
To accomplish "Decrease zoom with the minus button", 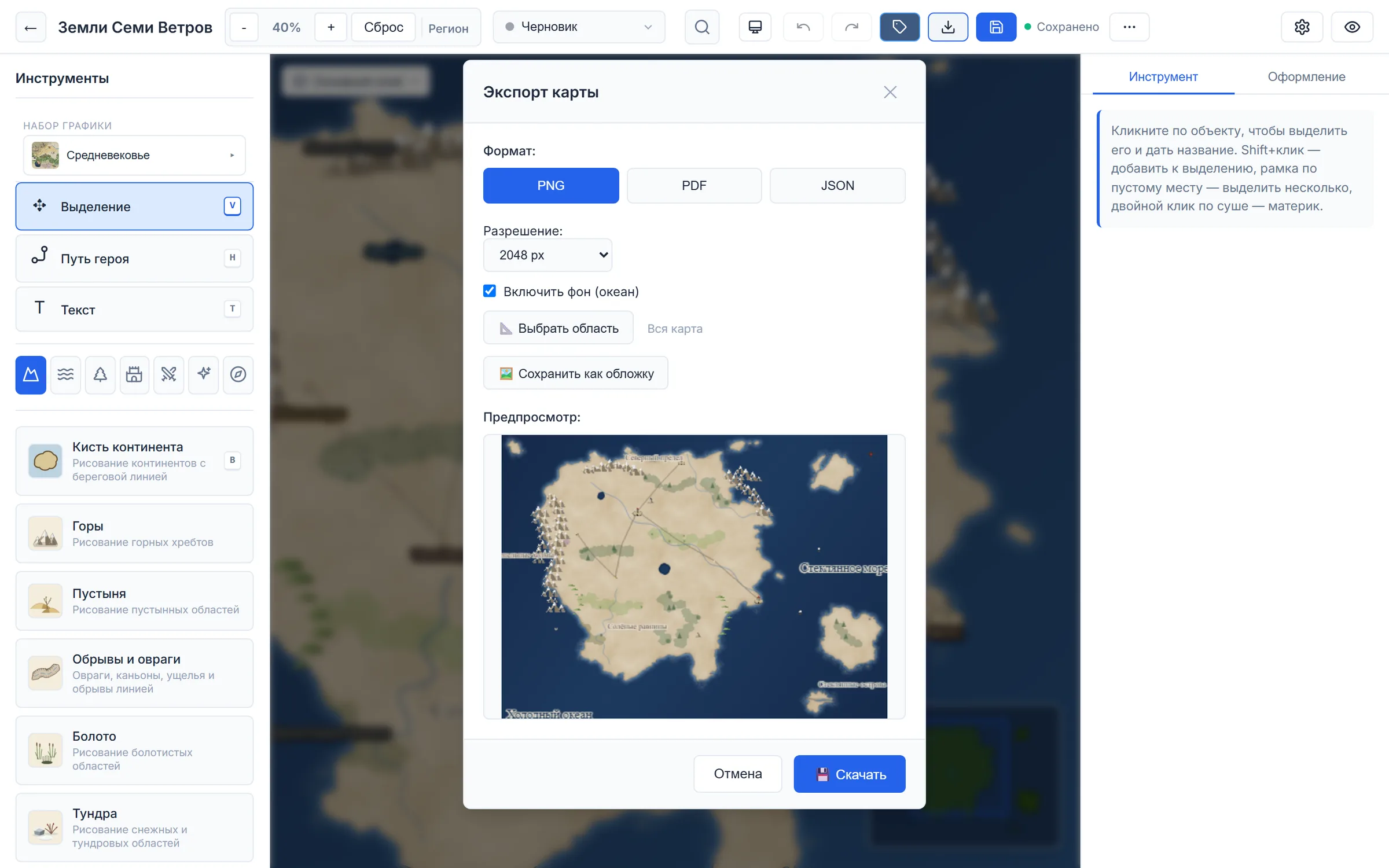I will click(244, 27).
